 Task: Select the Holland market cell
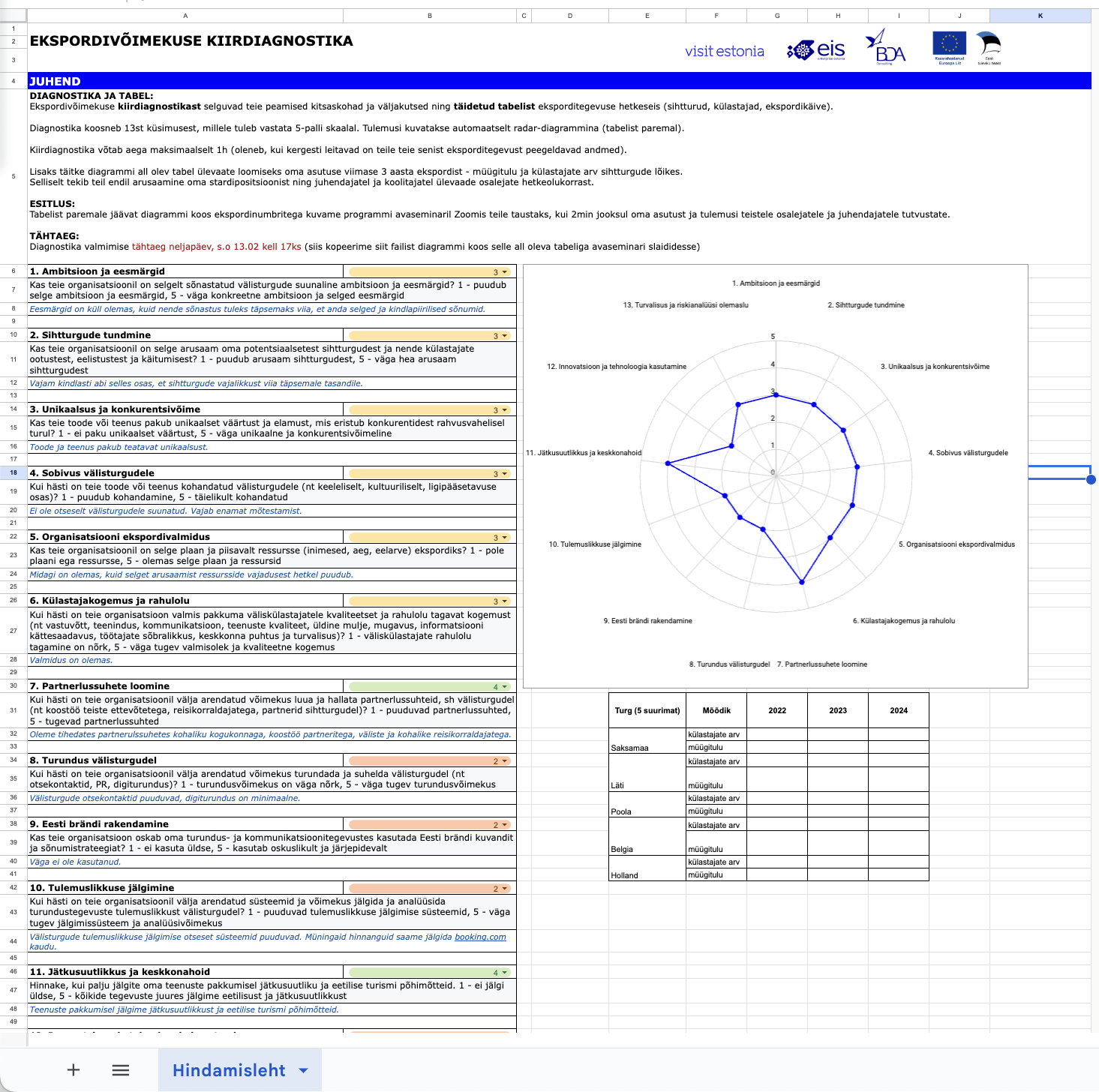pyautogui.click(x=647, y=868)
